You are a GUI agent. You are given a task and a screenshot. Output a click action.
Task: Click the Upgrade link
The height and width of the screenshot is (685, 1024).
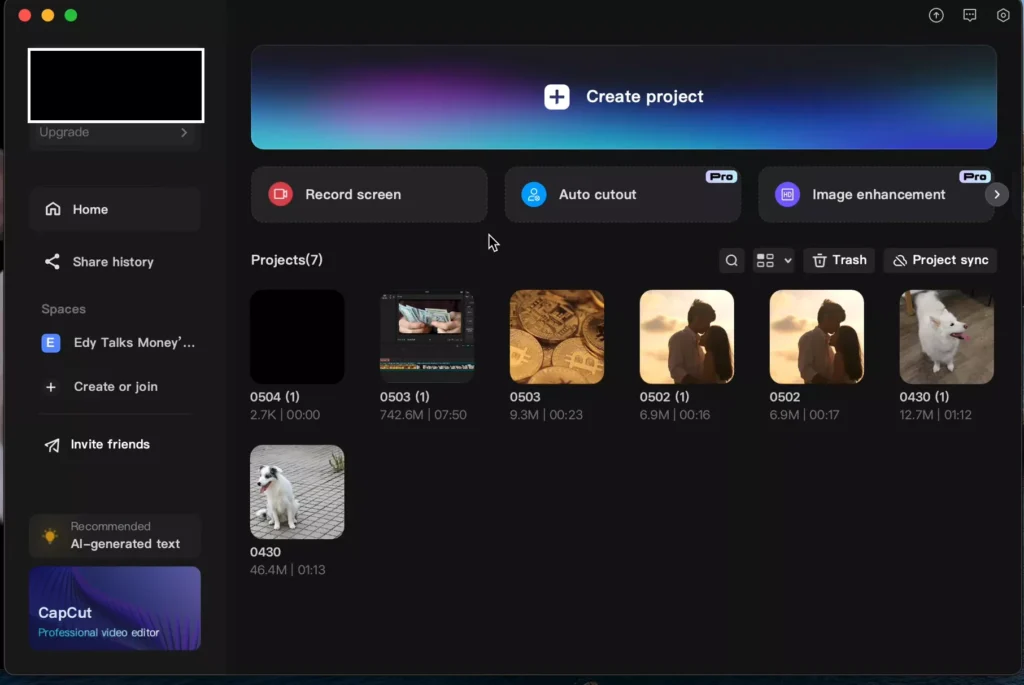pyautogui.click(x=64, y=133)
